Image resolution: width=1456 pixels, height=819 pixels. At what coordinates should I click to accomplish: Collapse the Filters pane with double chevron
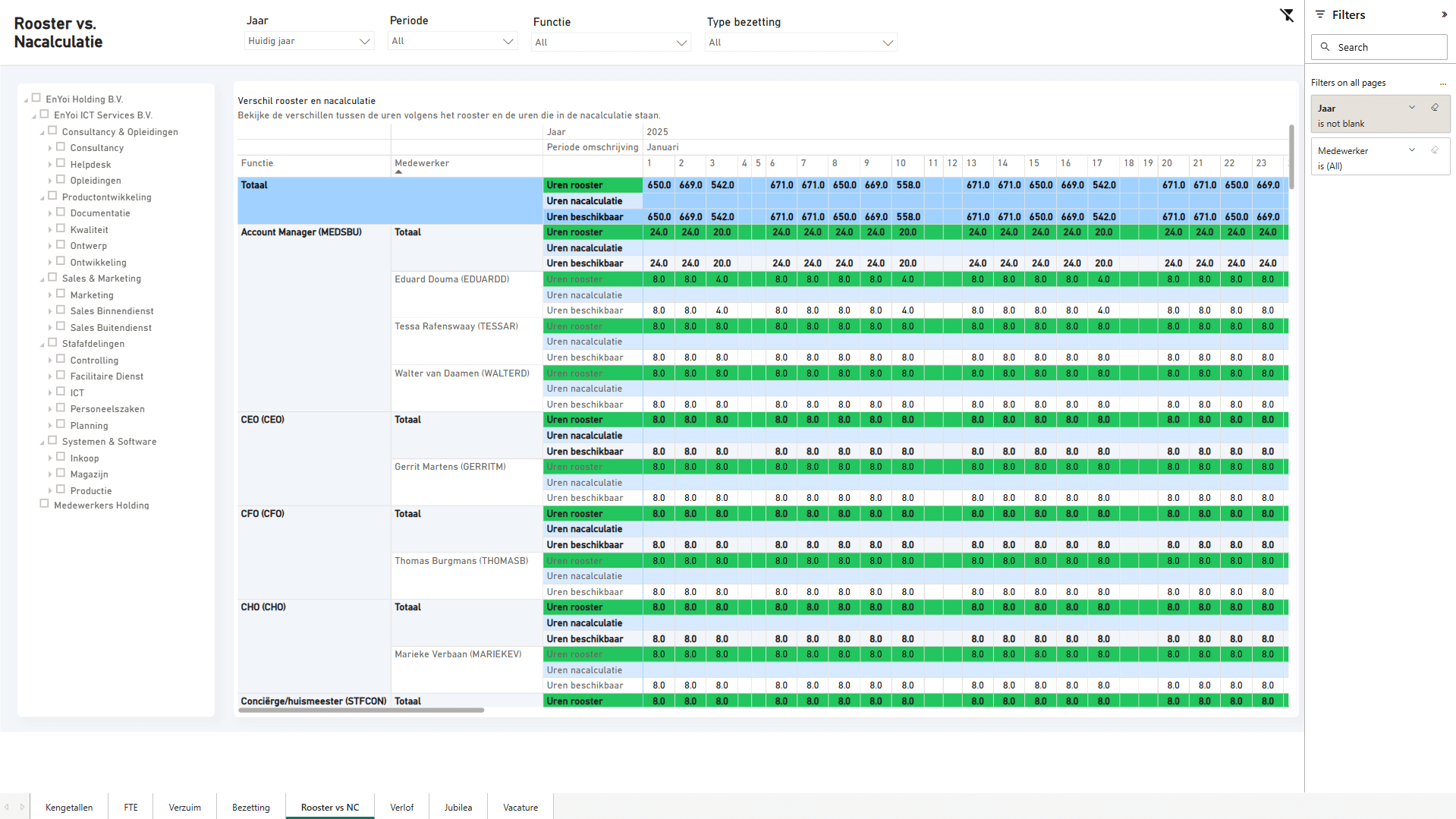point(1444,14)
